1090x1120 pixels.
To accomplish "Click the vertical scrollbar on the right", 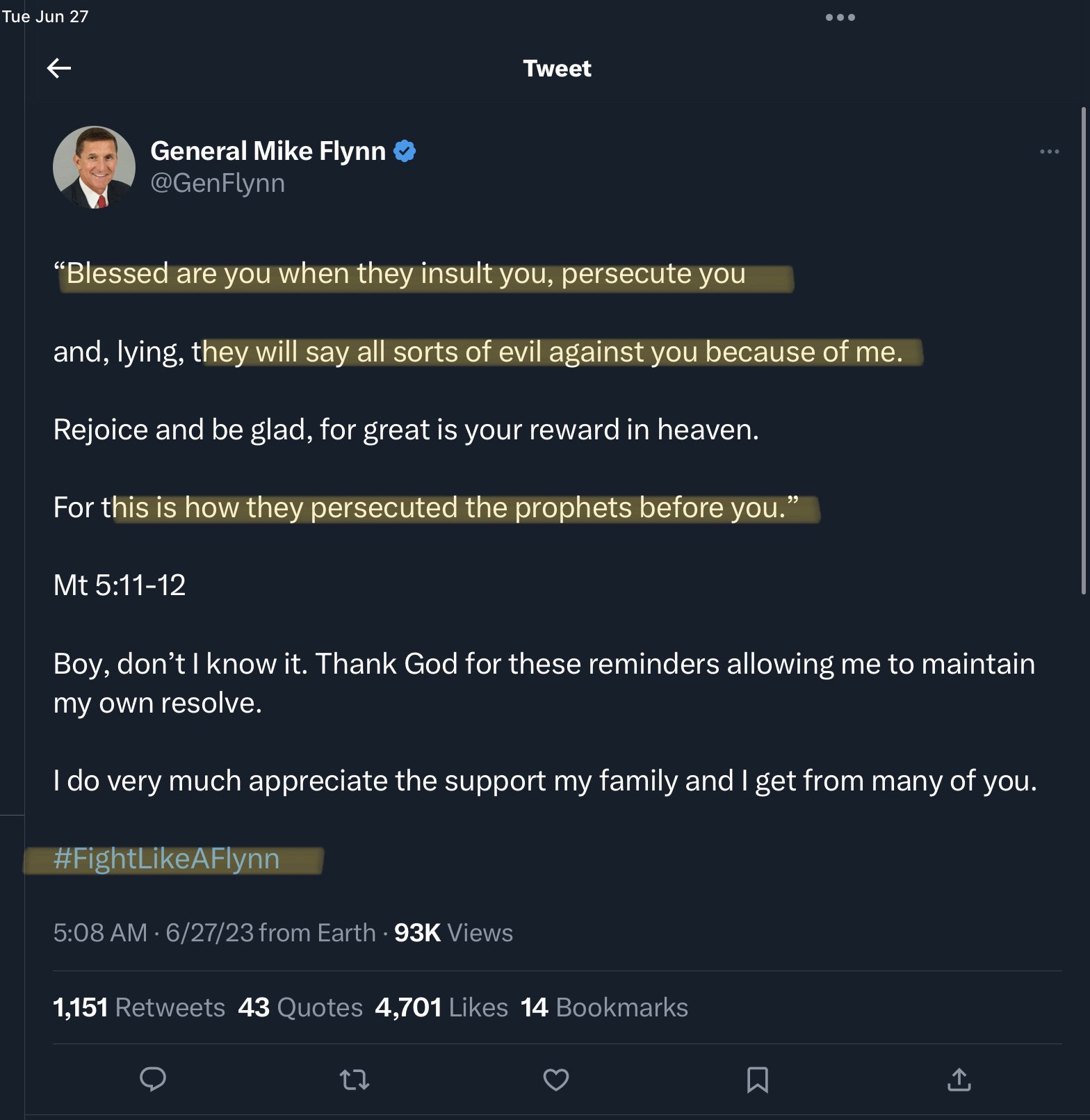I will pos(1083,351).
